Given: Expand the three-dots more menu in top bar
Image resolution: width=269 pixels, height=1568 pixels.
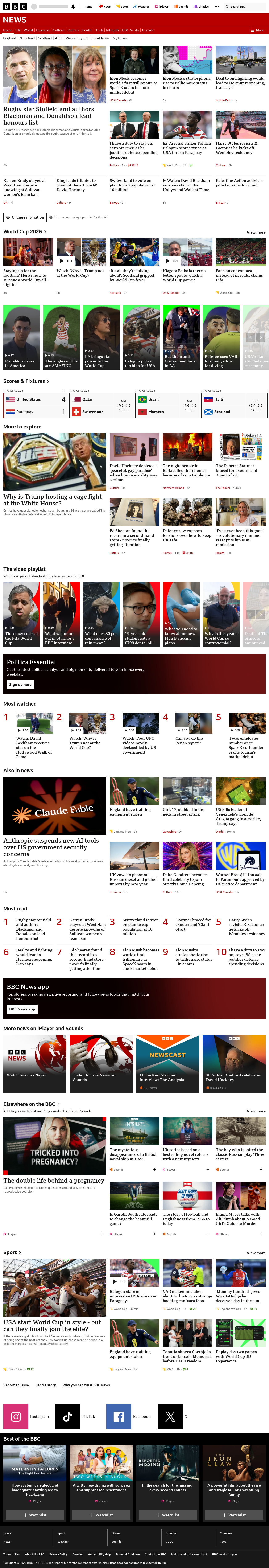Looking at the screenshot, I should pos(217,7).
